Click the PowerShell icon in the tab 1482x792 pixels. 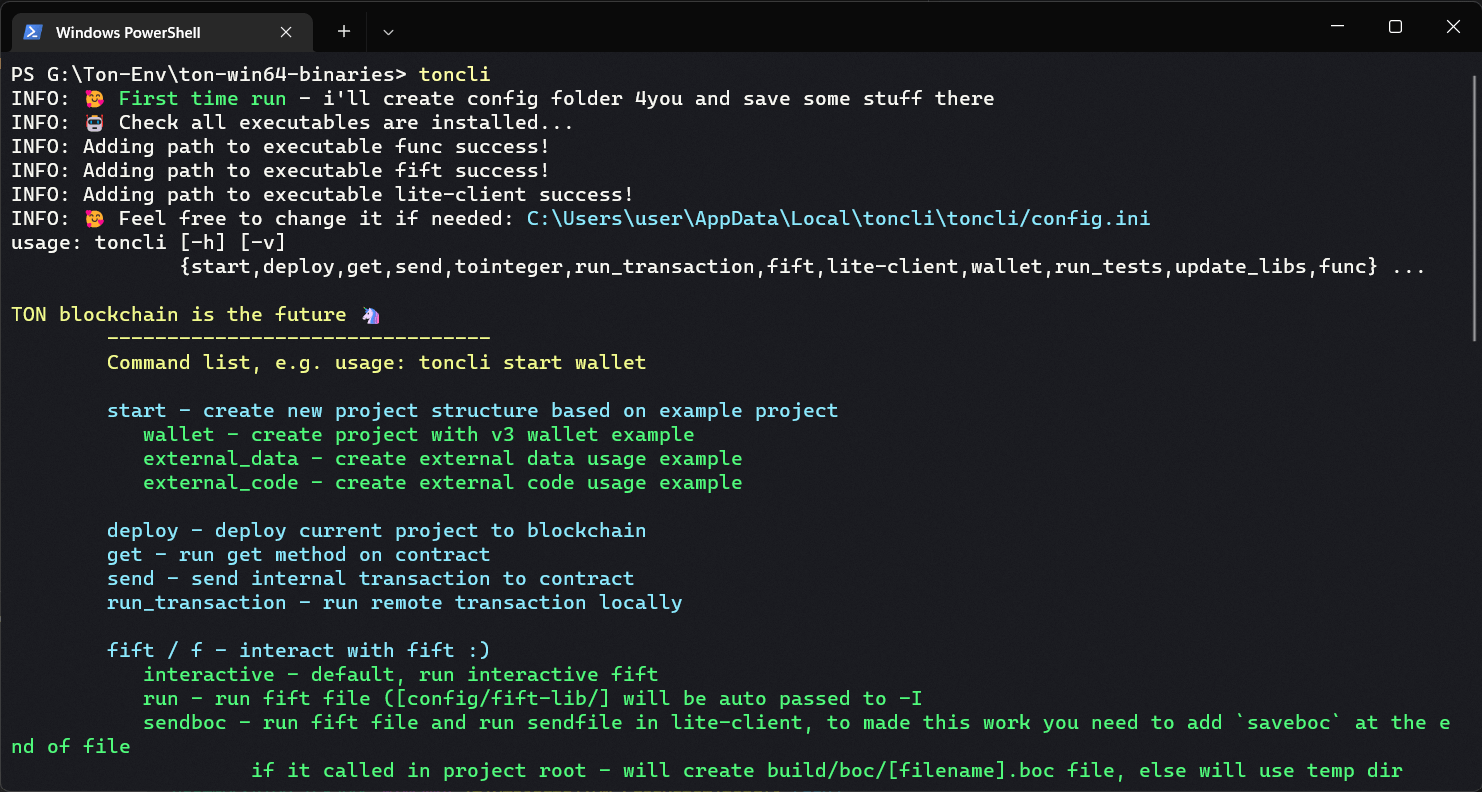[x=33, y=32]
